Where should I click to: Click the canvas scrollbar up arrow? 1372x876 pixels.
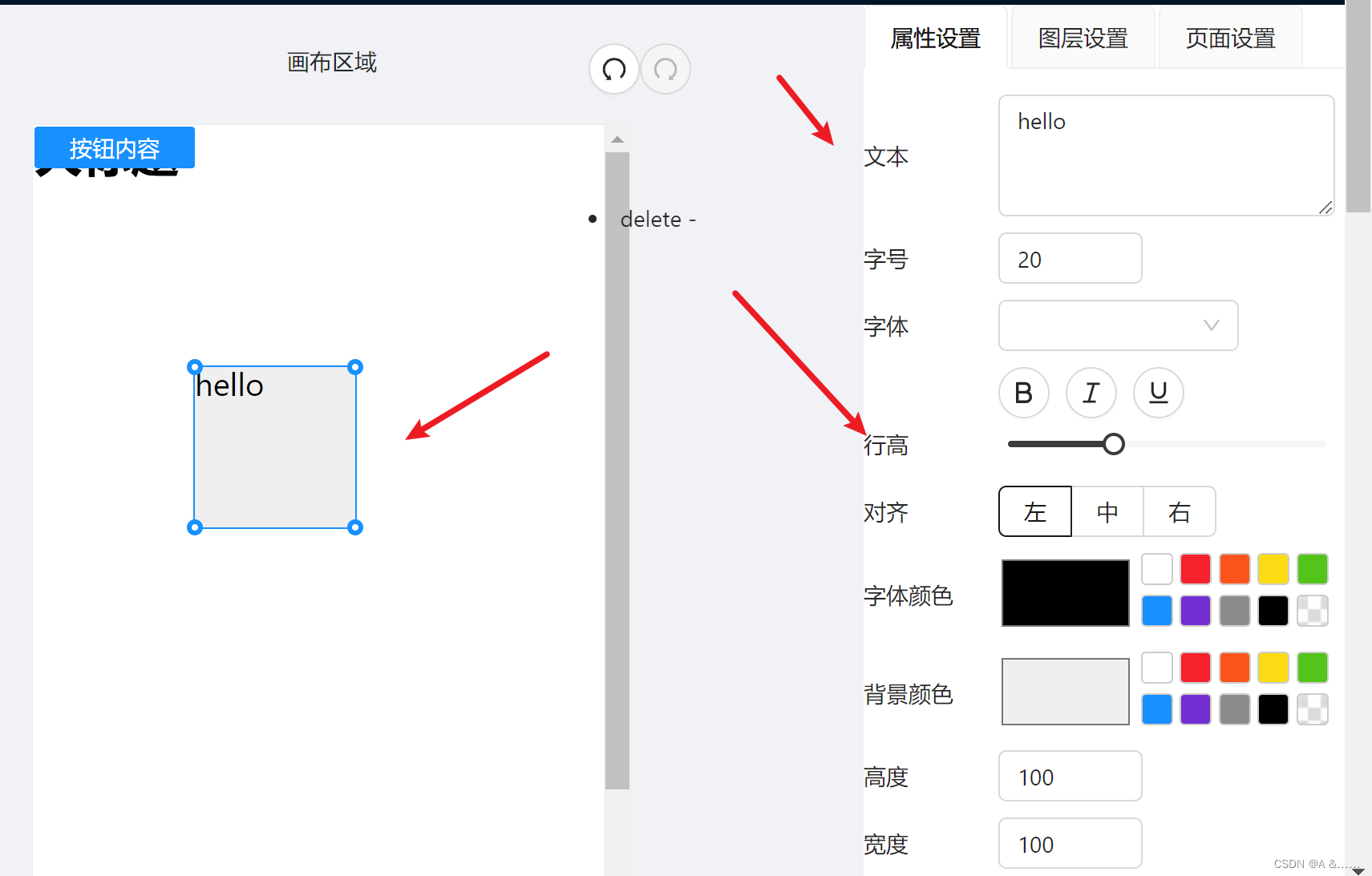coord(617,139)
